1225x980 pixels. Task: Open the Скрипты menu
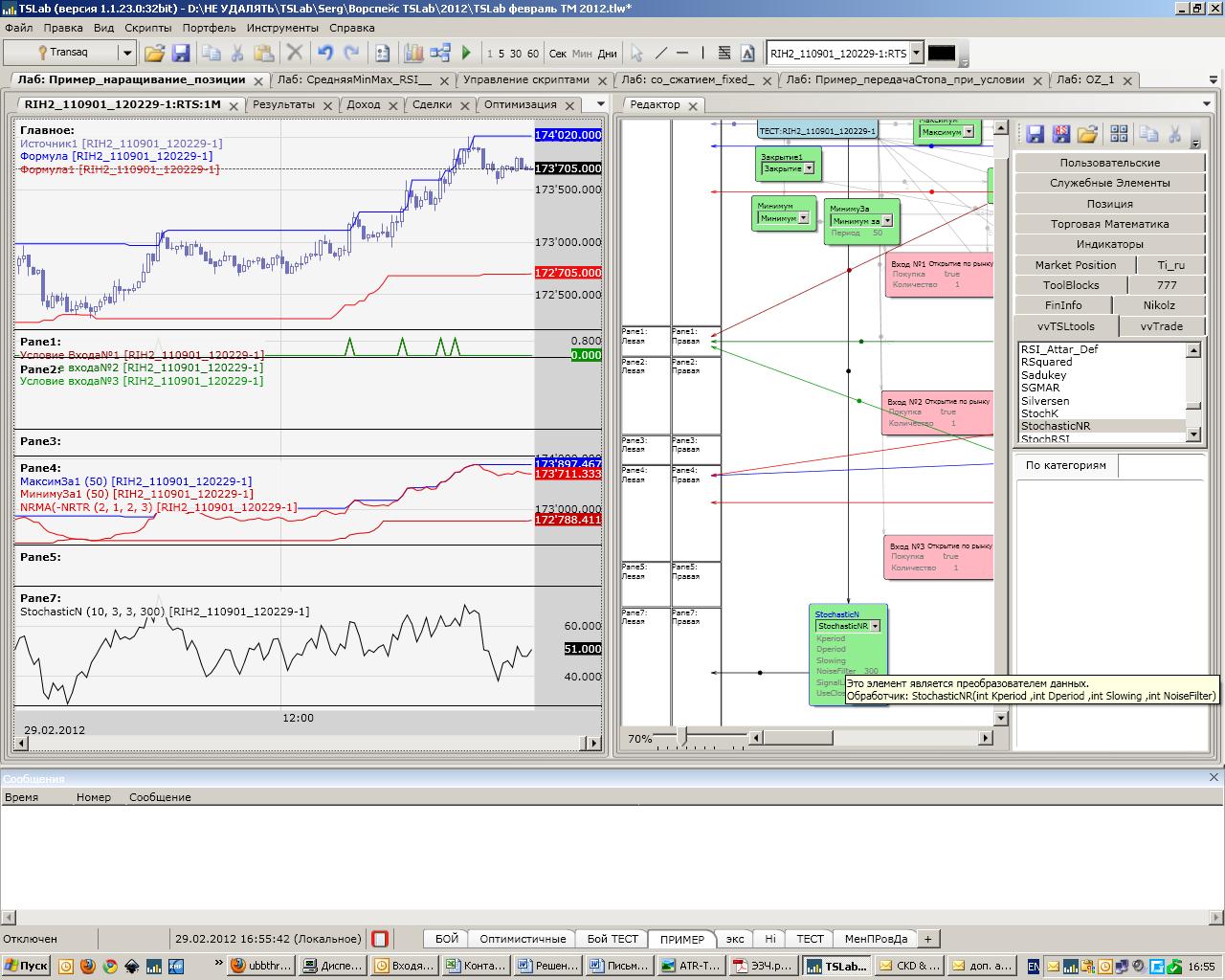pyautogui.click(x=147, y=28)
